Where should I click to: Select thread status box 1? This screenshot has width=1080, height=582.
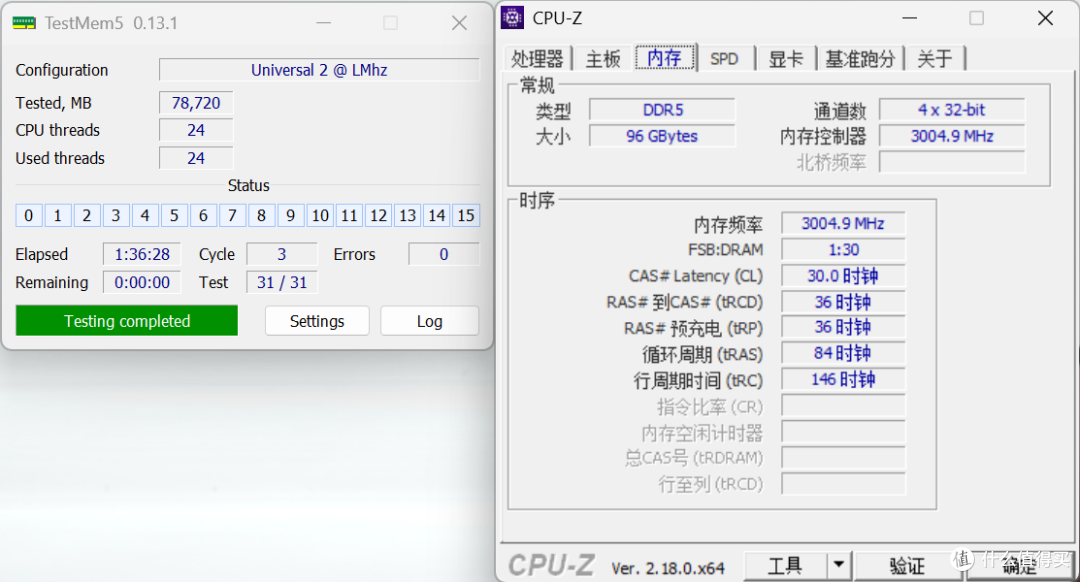[x=57, y=216]
